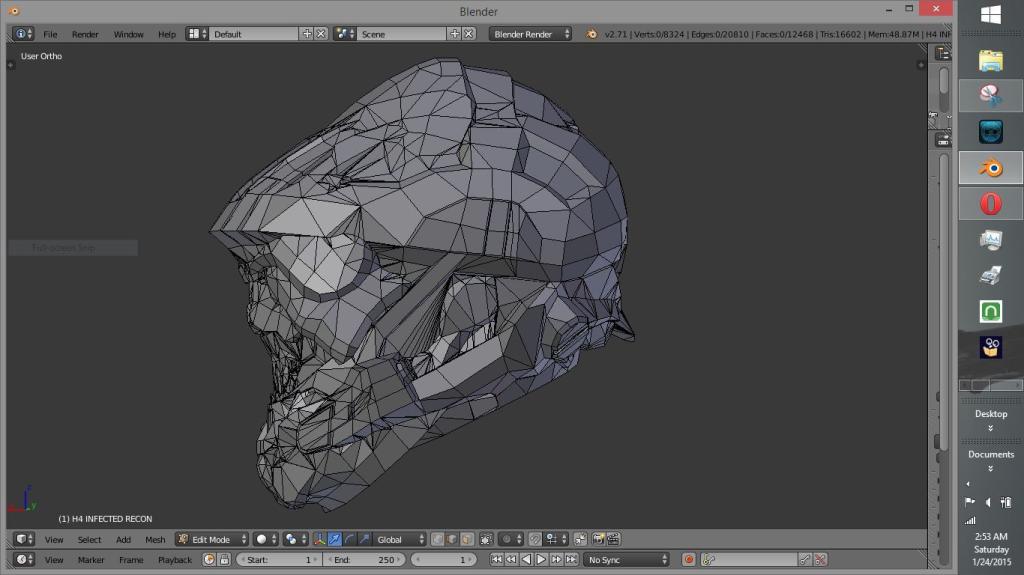The image size is (1024, 575).
Task: Open the Render menu
Action: [x=85, y=34]
